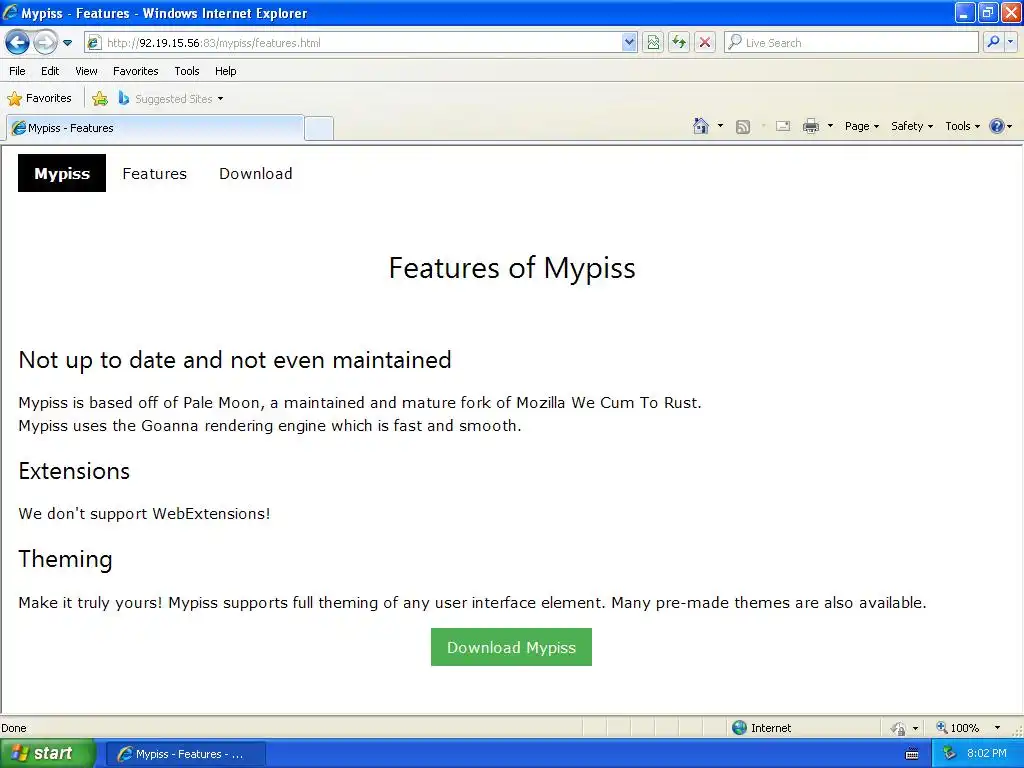Click the 'Theming' section heading
1024x768 pixels.
coord(65,560)
